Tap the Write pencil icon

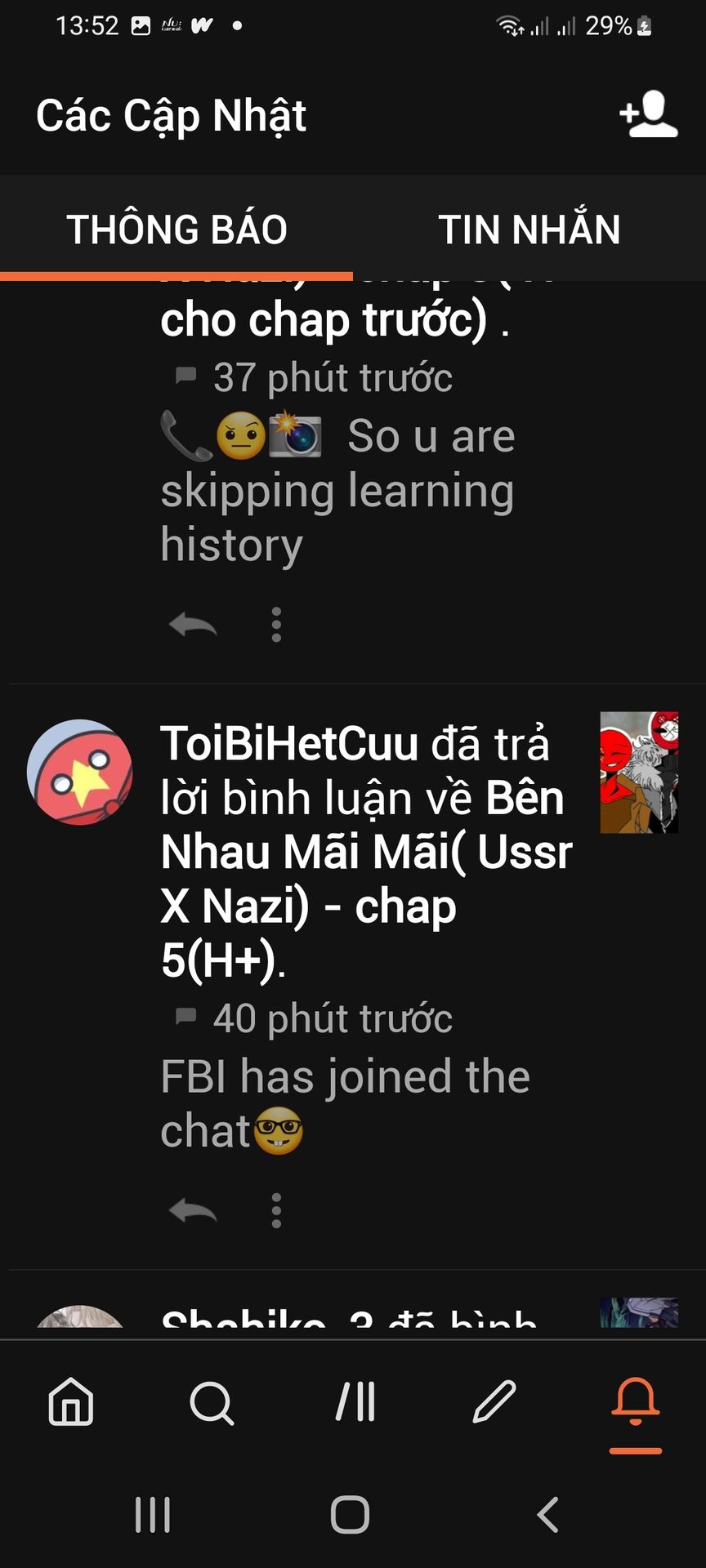[494, 1401]
